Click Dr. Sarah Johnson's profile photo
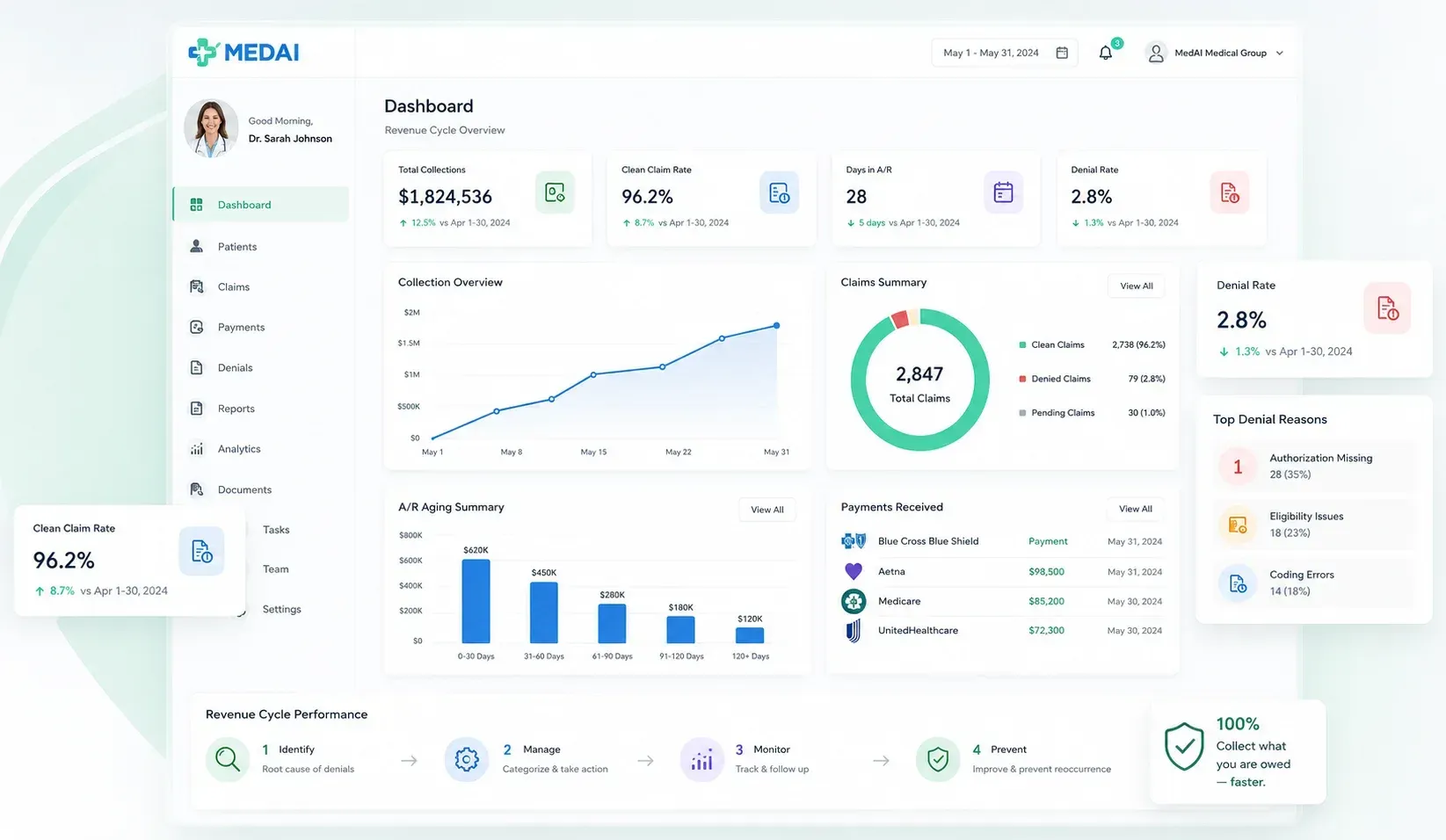 pyautogui.click(x=211, y=128)
